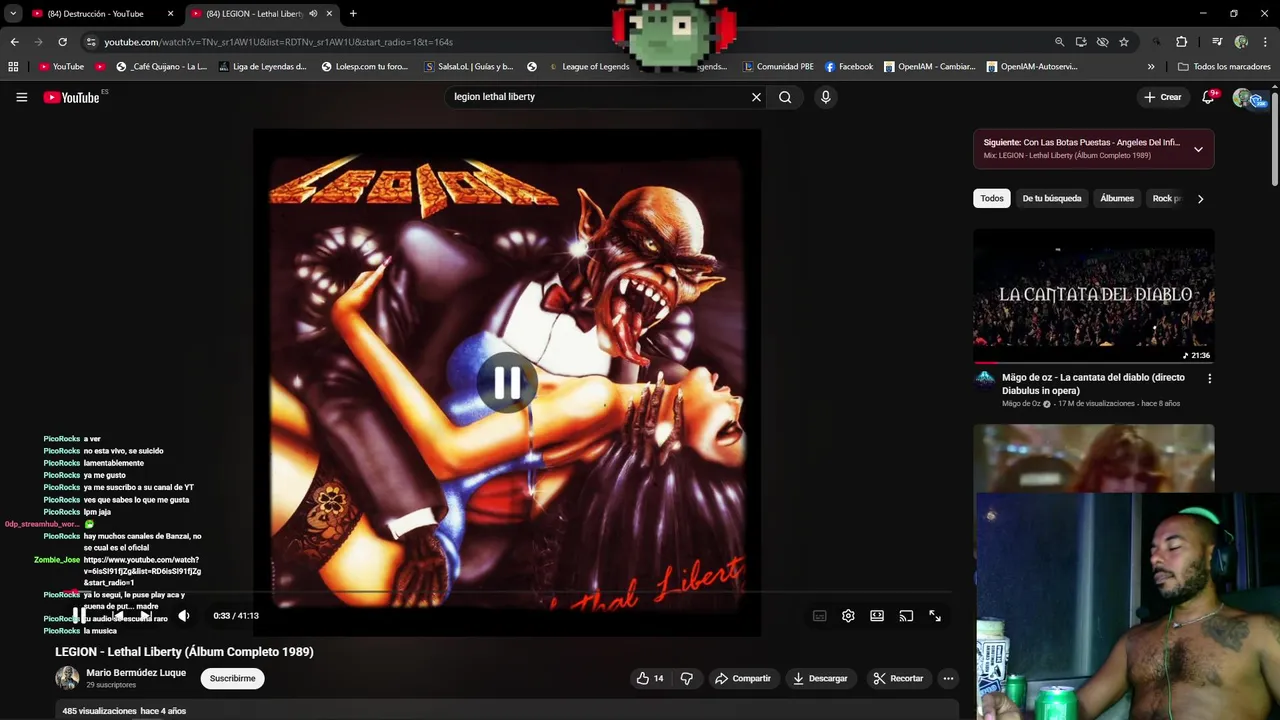This screenshot has width=1280, height=720.
Task: Click Recortar clip button
Action: [898, 678]
